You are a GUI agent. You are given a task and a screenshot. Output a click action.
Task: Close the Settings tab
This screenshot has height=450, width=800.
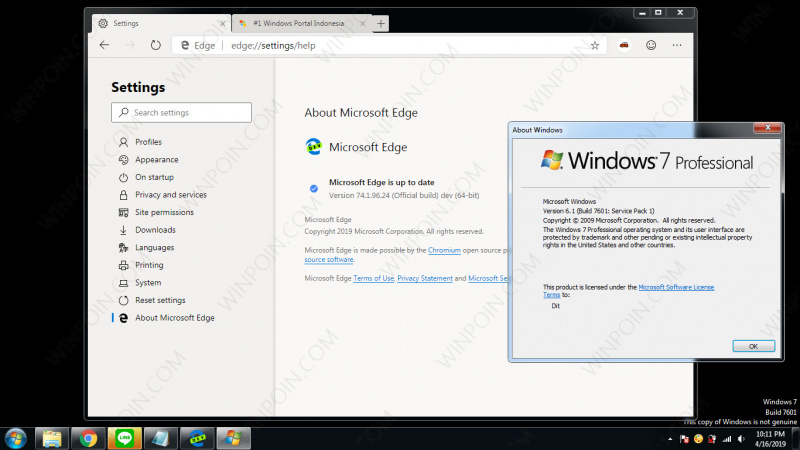[222, 23]
